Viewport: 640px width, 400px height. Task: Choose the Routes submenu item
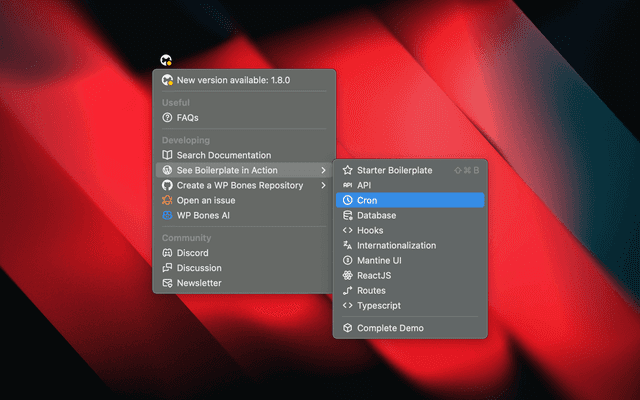371,290
